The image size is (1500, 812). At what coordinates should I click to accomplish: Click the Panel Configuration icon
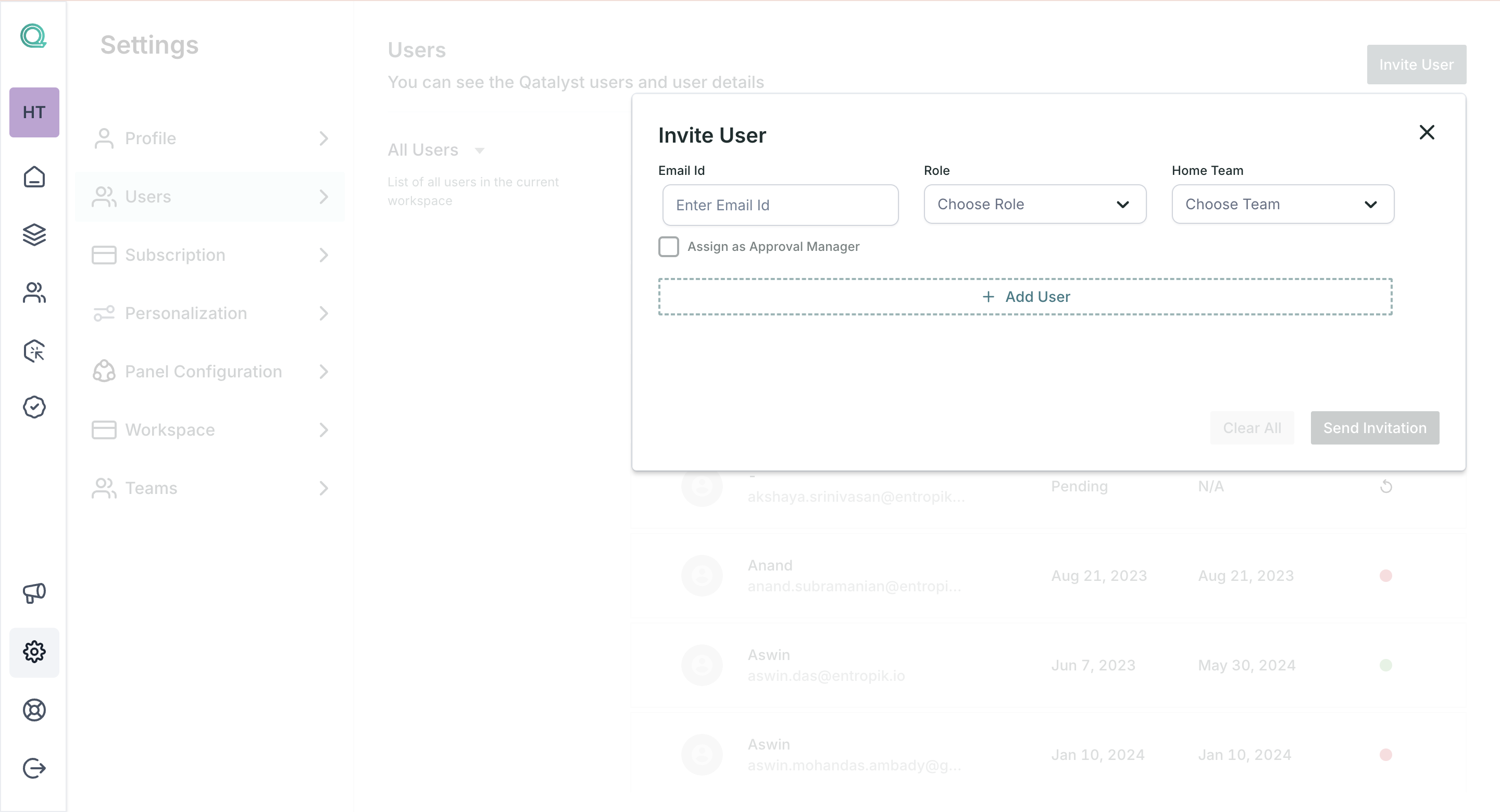[x=104, y=371]
